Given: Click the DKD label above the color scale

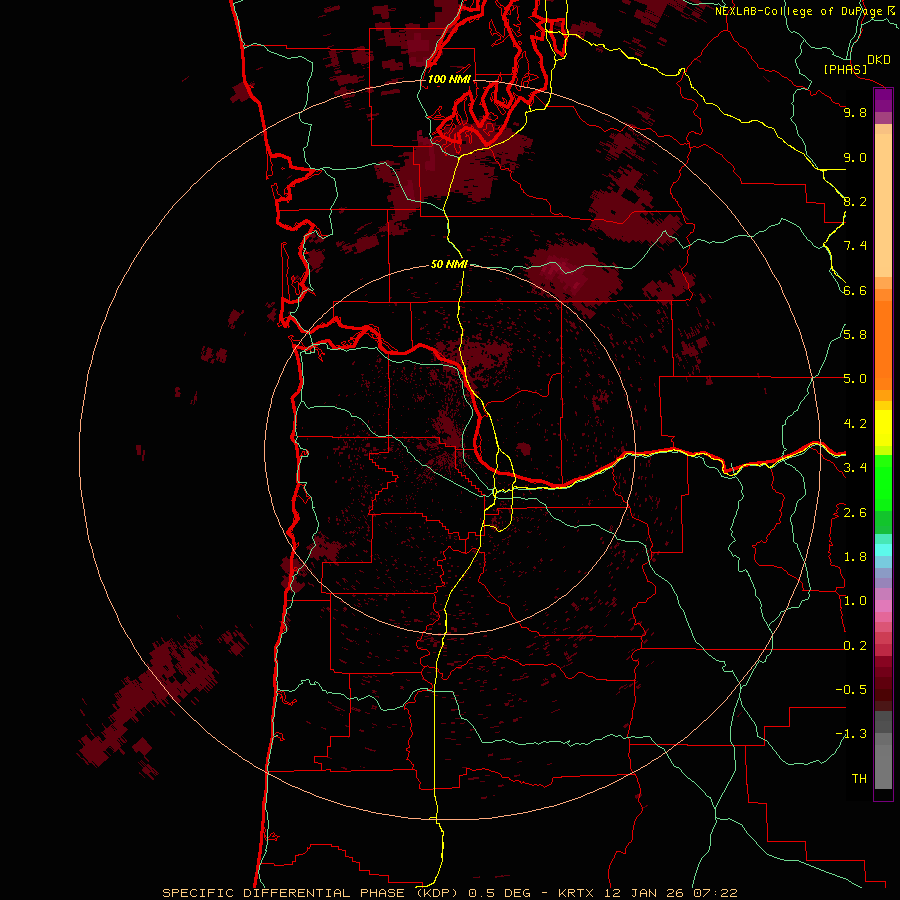Looking at the screenshot, I should click(879, 60).
